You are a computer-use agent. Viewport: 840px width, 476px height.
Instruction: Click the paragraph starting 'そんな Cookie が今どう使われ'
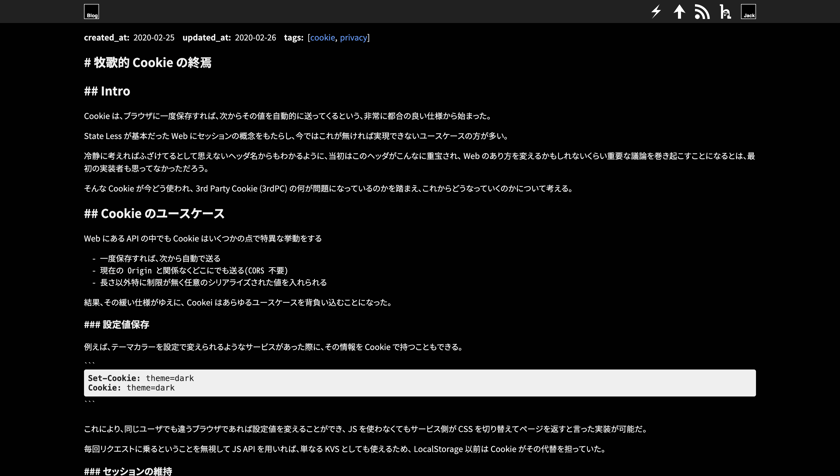click(329, 188)
